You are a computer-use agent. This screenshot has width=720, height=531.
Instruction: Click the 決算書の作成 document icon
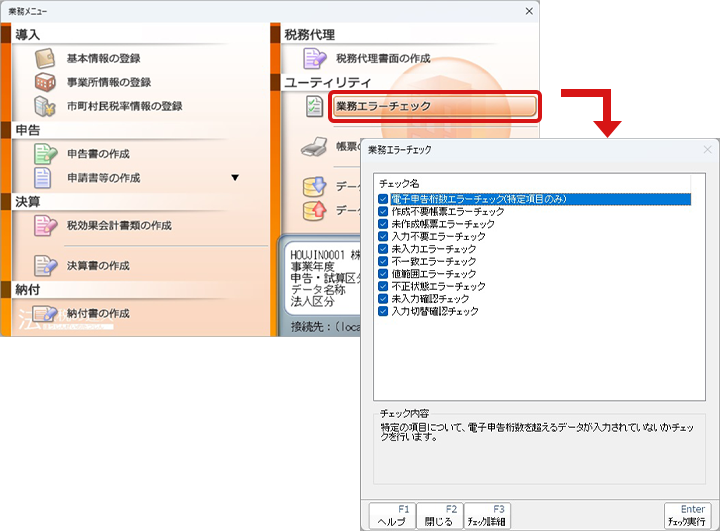click(x=45, y=265)
